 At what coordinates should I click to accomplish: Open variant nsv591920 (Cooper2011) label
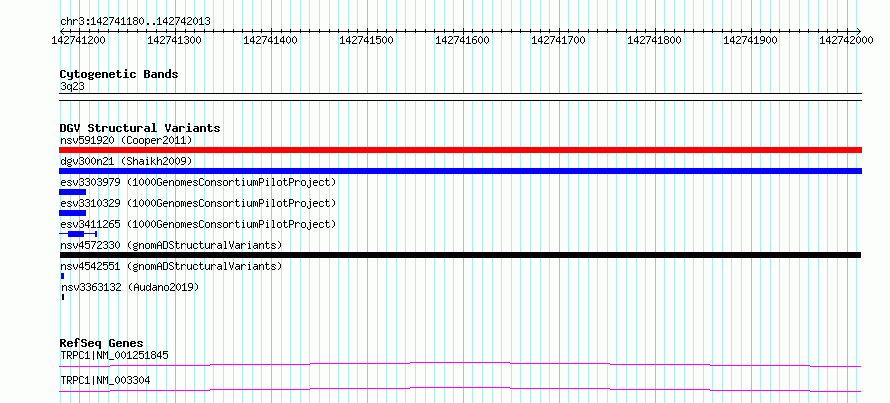(126, 140)
